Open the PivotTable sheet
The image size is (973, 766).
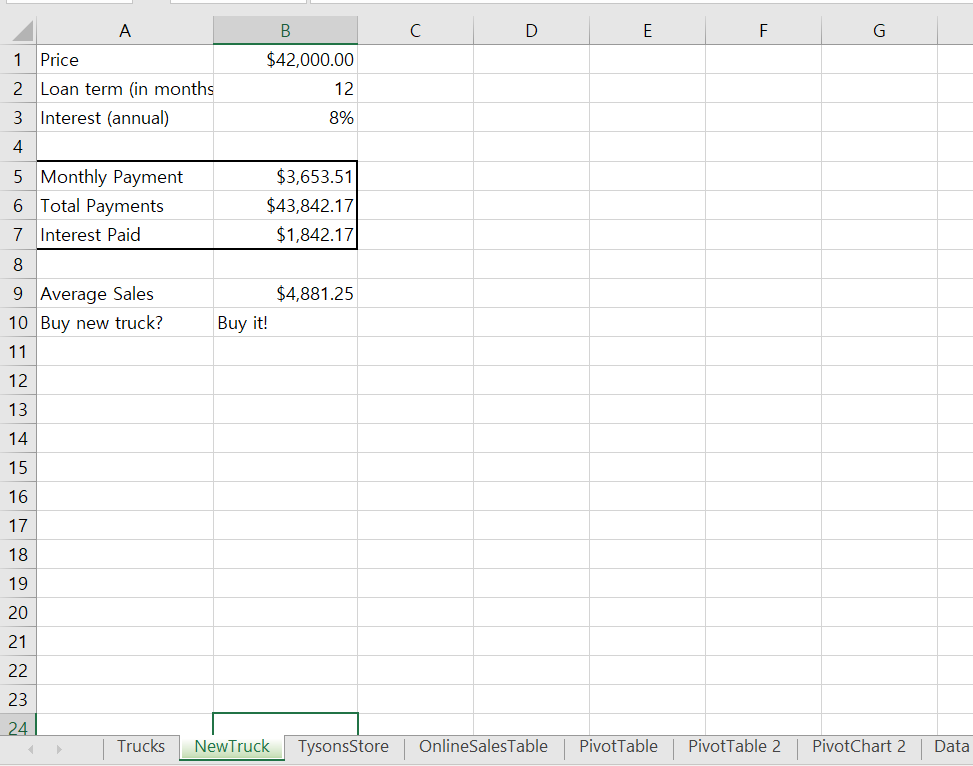(x=618, y=746)
